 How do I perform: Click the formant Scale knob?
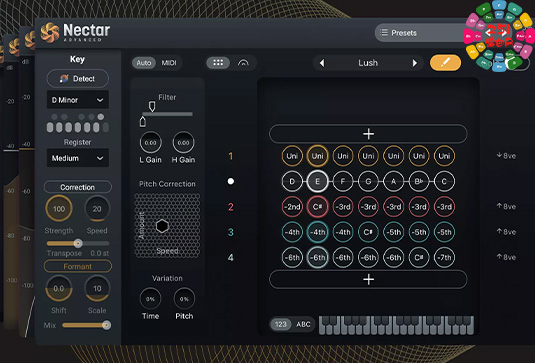point(97,289)
